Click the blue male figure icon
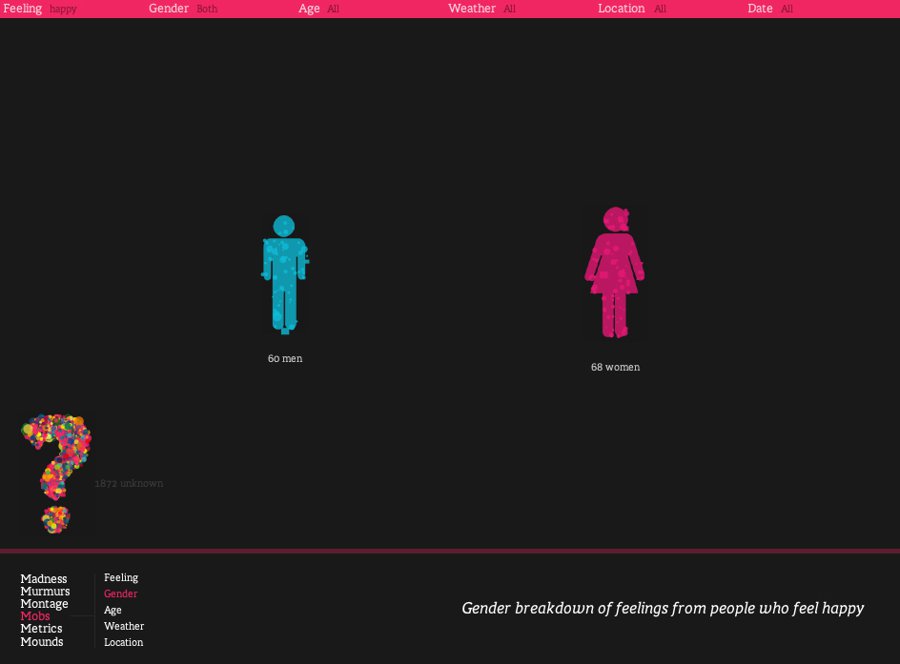Image resolution: width=900 pixels, height=664 pixels. pyautogui.click(x=284, y=274)
